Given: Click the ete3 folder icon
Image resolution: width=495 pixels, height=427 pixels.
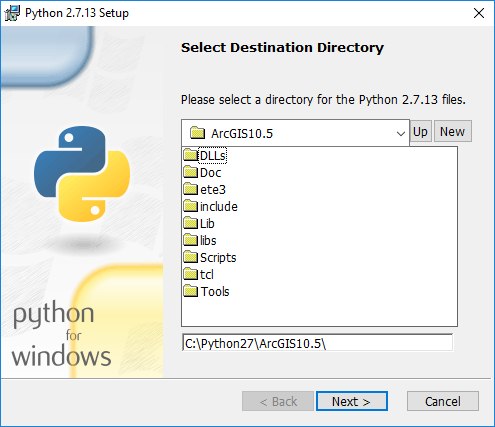Looking at the screenshot, I should point(191,189).
